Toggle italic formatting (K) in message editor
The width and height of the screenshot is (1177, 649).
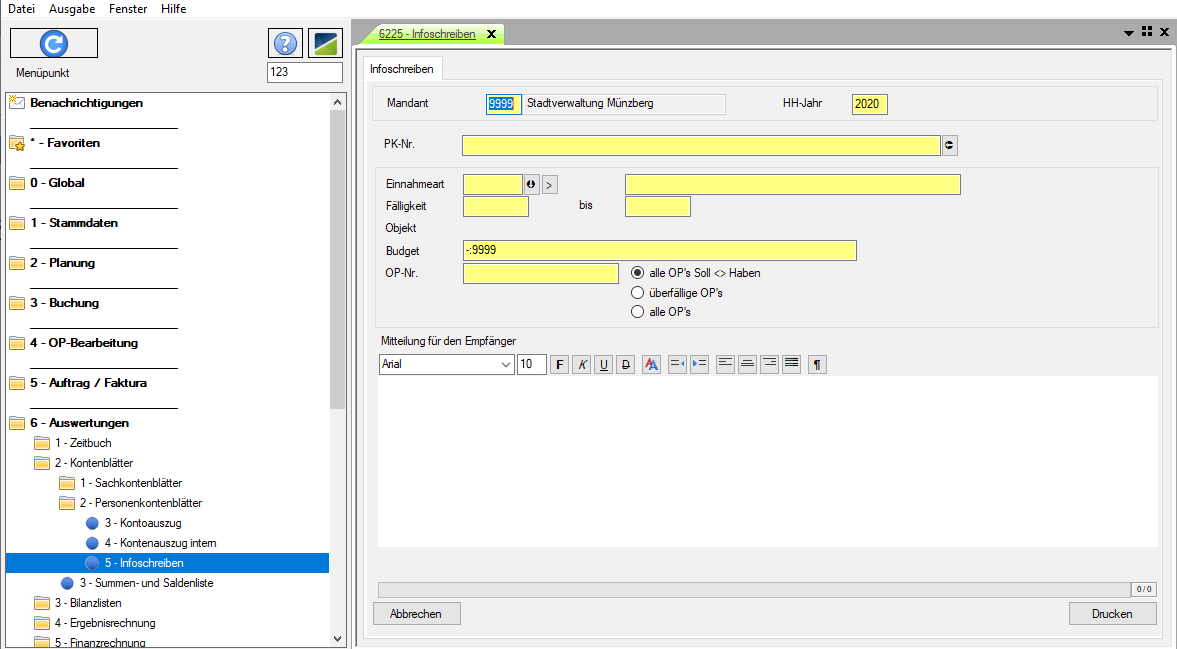click(582, 365)
